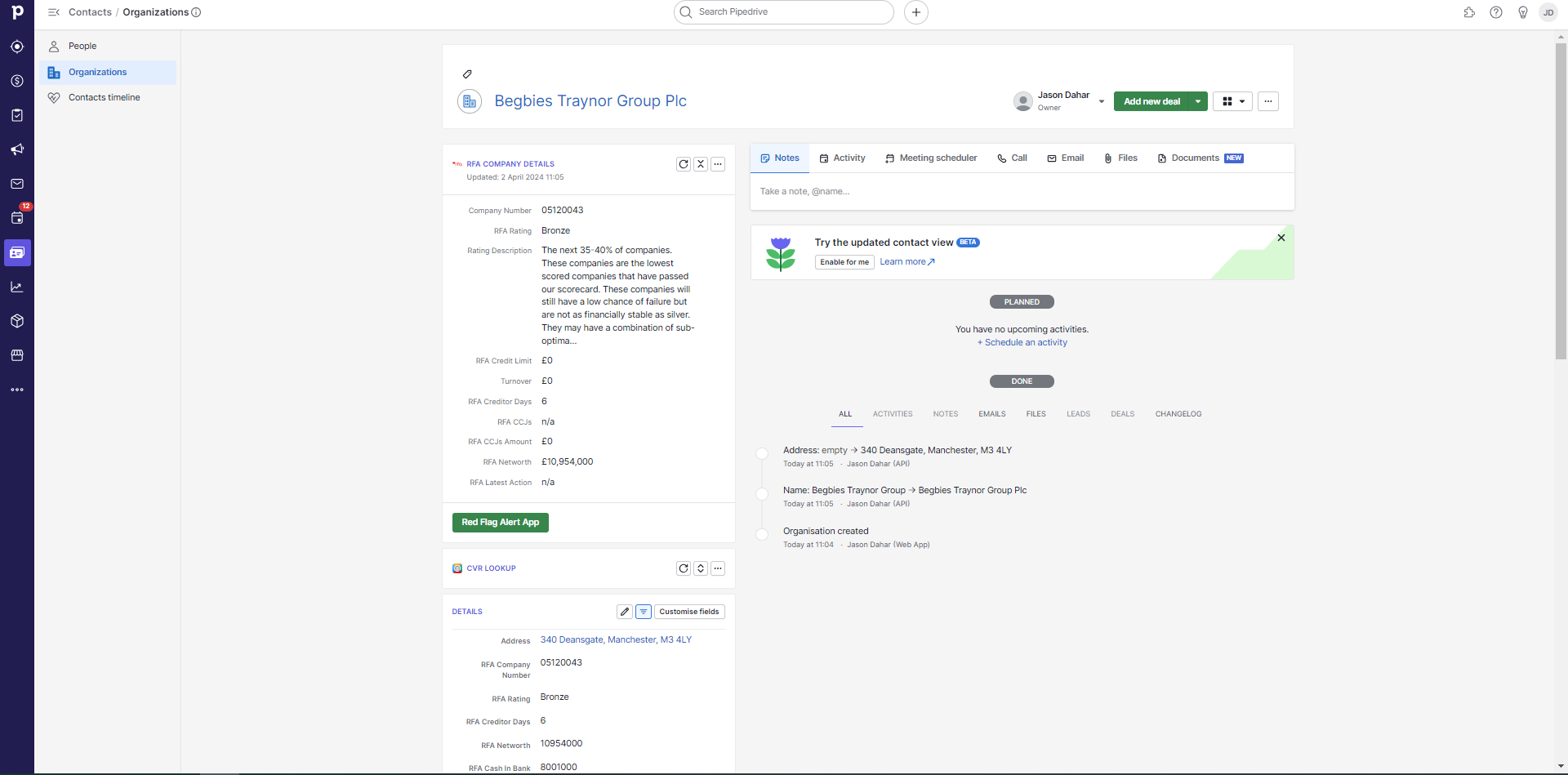The width and height of the screenshot is (1568, 775).
Task: Filter history by LEADS
Action: pyautogui.click(x=1078, y=414)
